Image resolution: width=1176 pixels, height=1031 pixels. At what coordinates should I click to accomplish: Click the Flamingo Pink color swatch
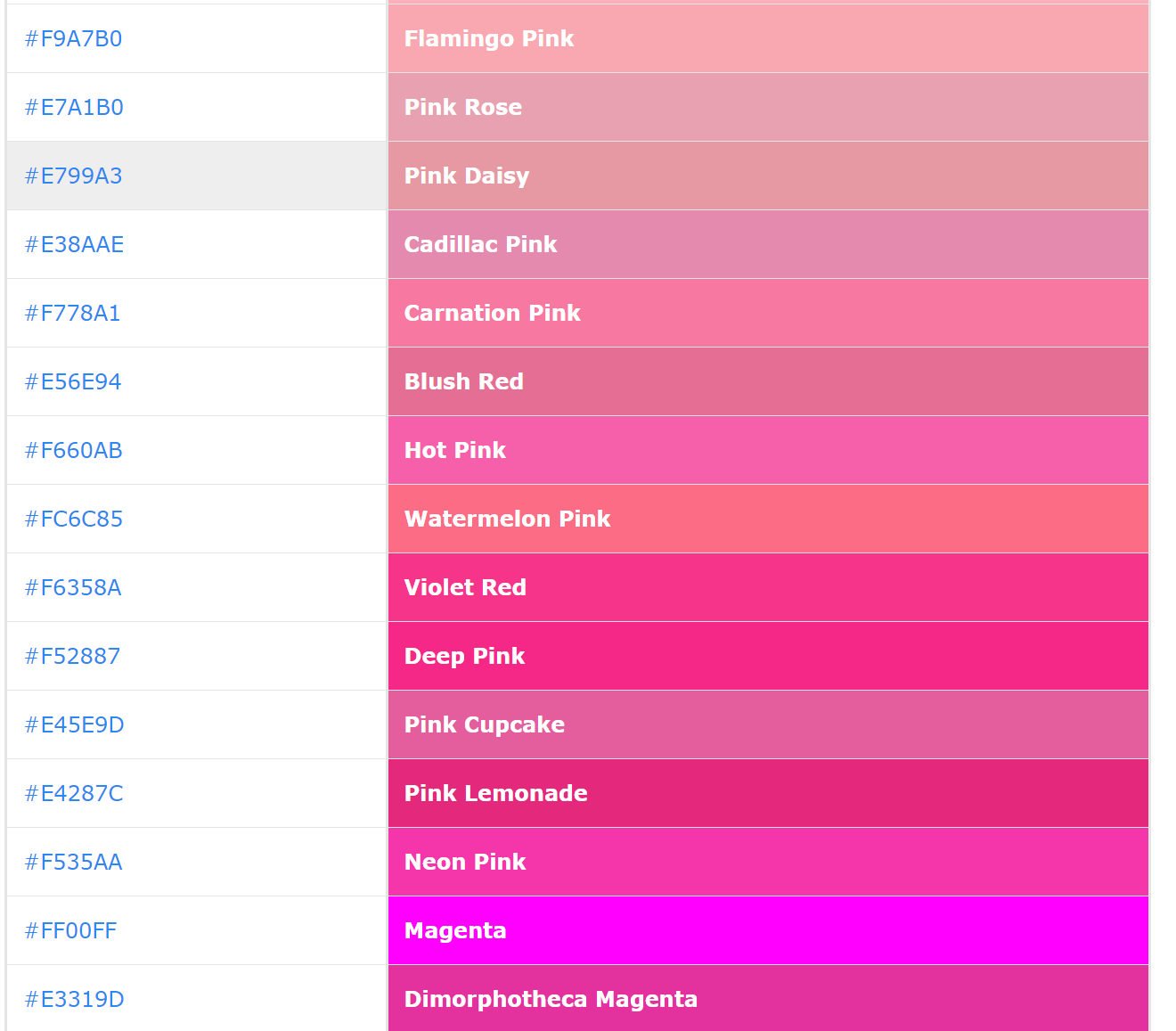point(768,38)
